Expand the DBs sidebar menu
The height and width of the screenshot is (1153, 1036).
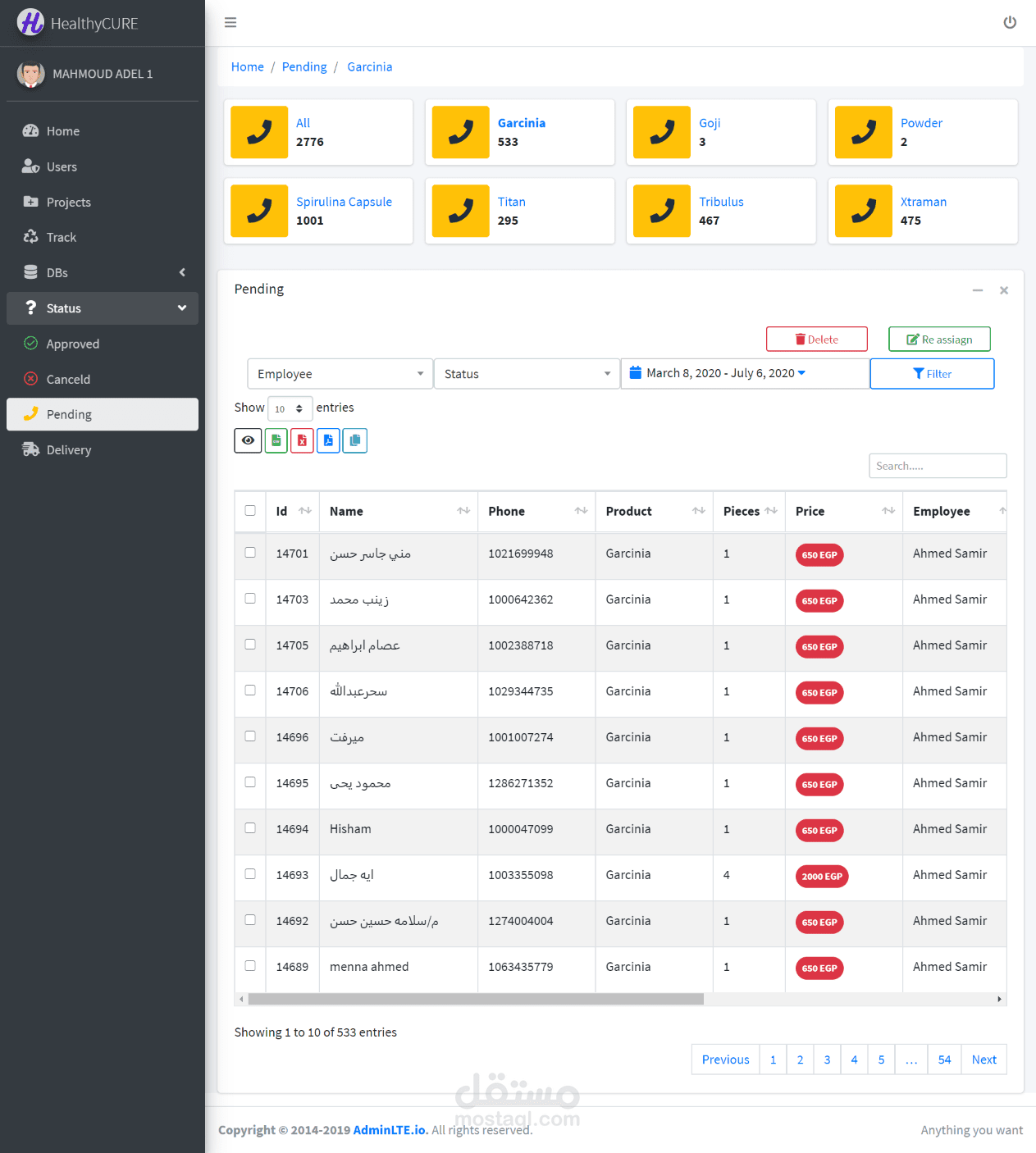coord(103,272)
